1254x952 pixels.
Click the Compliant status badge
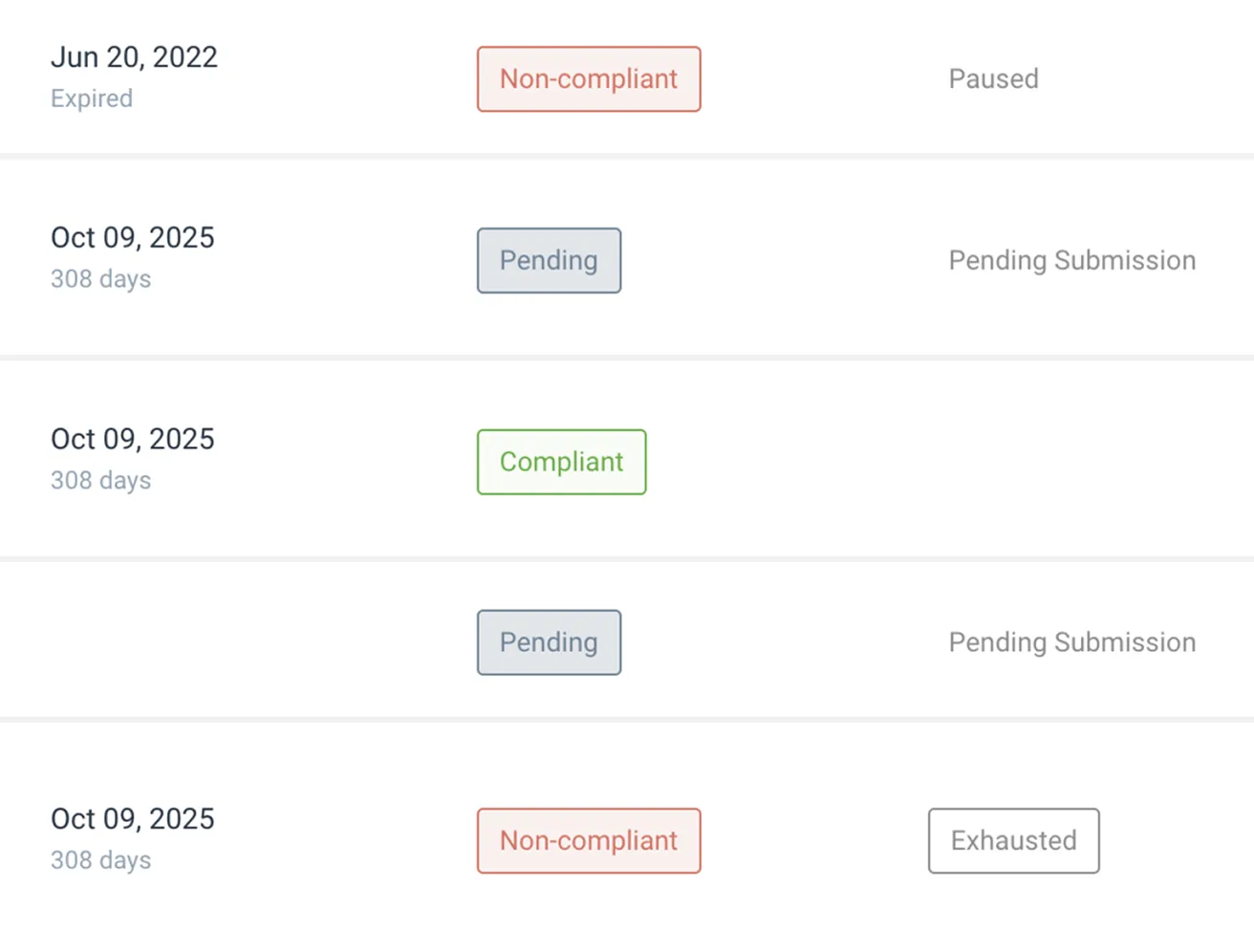click(561, 462)
